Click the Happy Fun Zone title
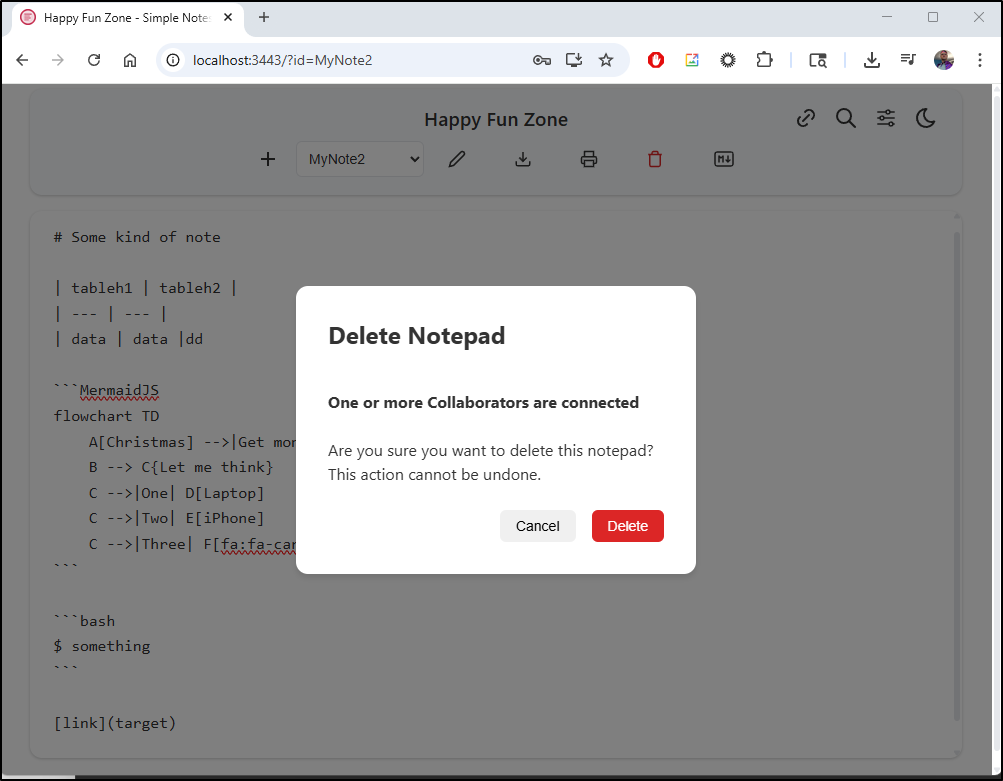The width and height of the screenshot is (1003, 781). (x=496, y=120)
